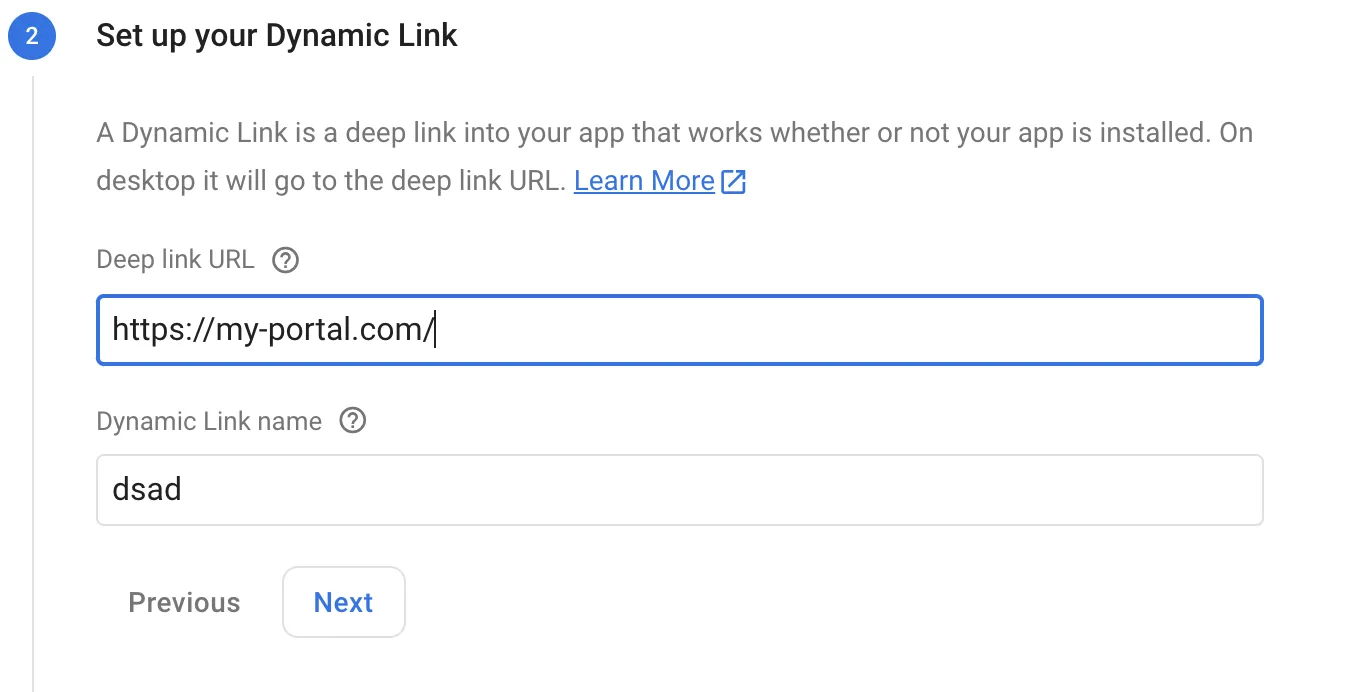Place cursor on the "dsad" text
1350x692 pixels.
146,491
